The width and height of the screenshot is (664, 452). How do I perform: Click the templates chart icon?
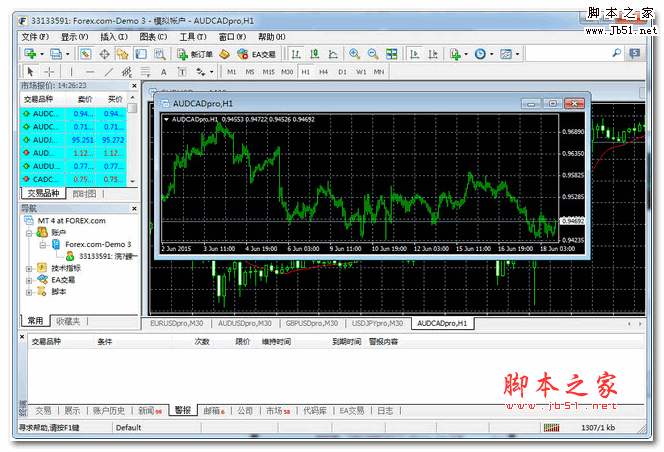tap(506, 54)
